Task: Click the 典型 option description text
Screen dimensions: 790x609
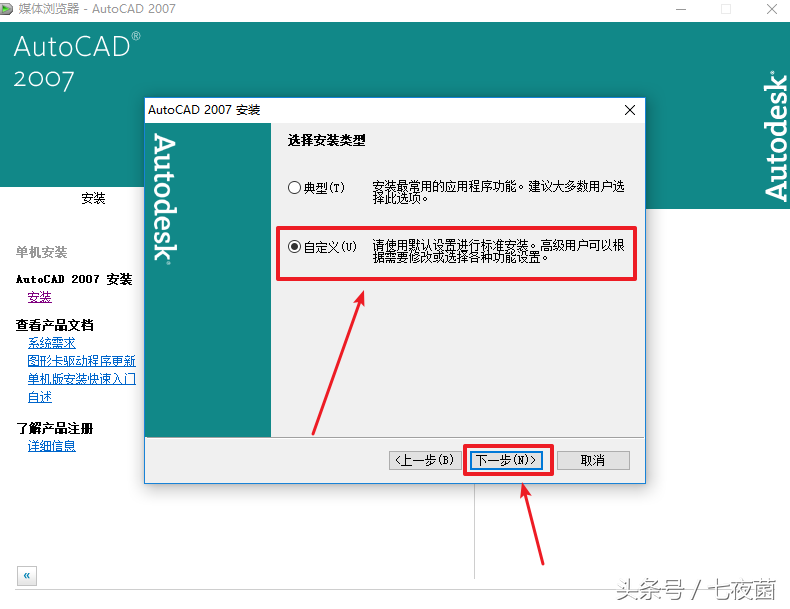Action: [x=498, y=192]
